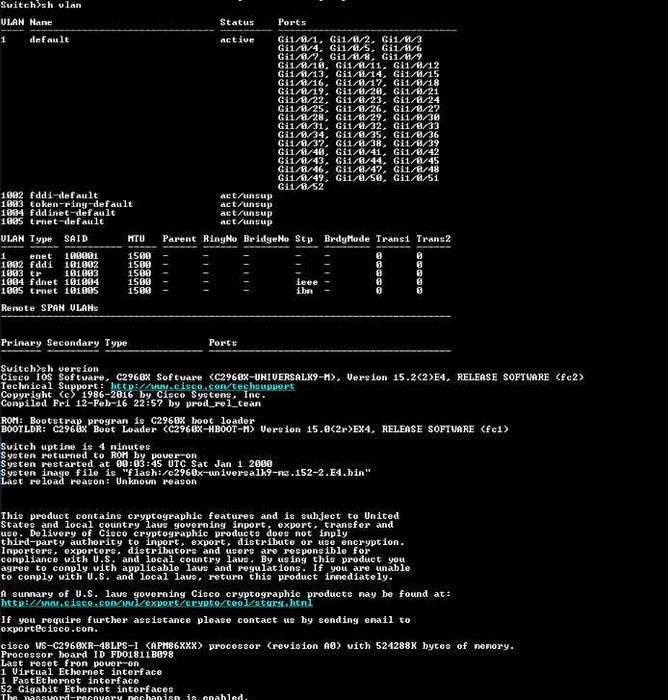668x700 pixels.
Task: Click the 'A summary of U.S. laws' line
Action: (226, 594)
